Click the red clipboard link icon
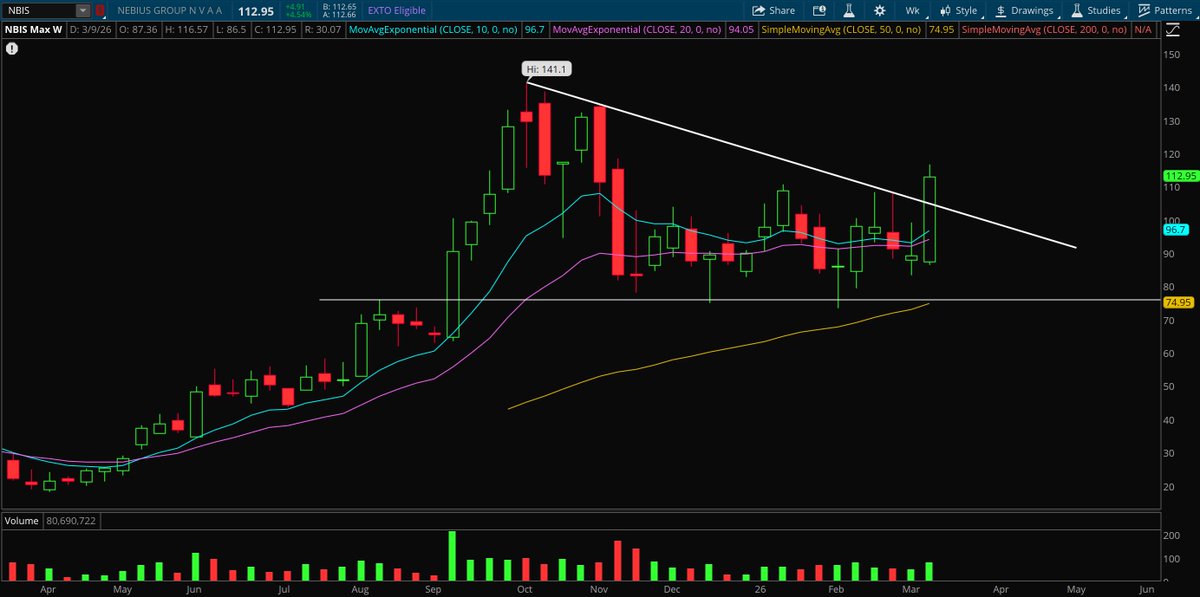This screenshot has width=1200, height=597. pyautogui.click(x=100, y=11)
